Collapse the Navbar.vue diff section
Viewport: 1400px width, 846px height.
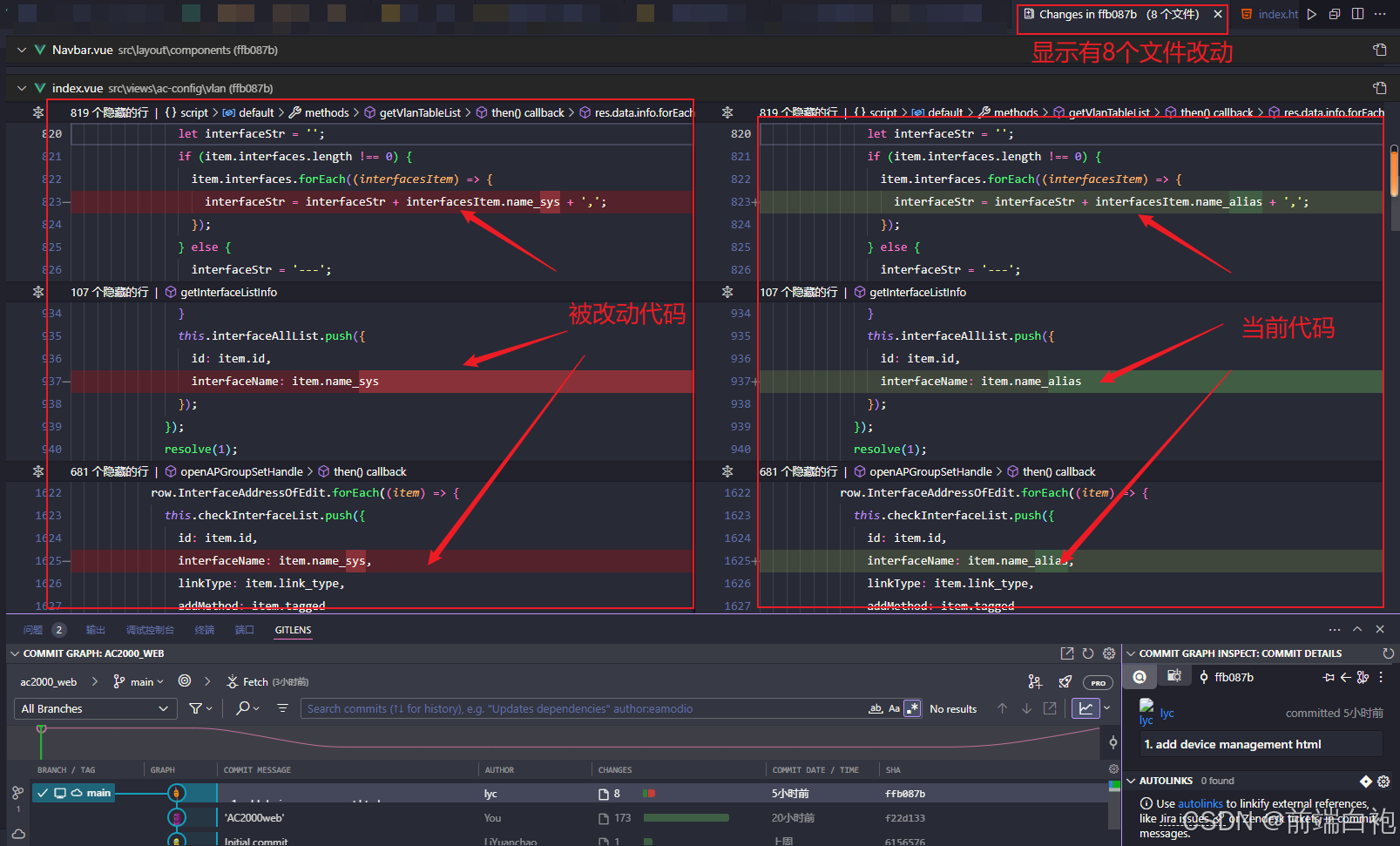22,50
